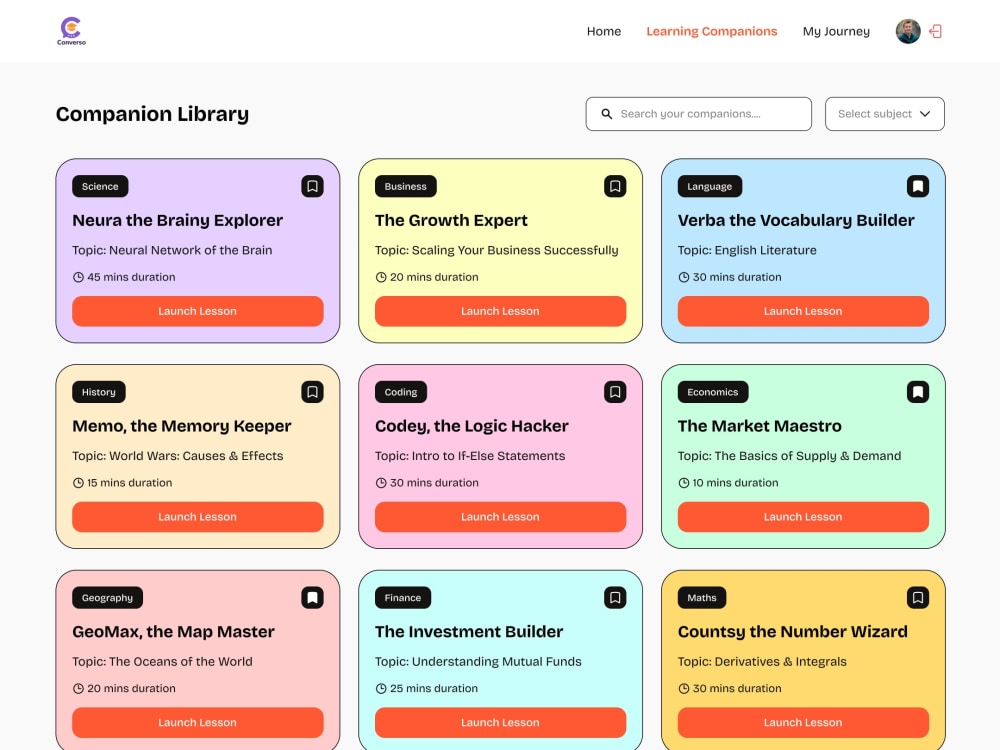Bookmark Memo, the Memory Keeper

(312, 392)
